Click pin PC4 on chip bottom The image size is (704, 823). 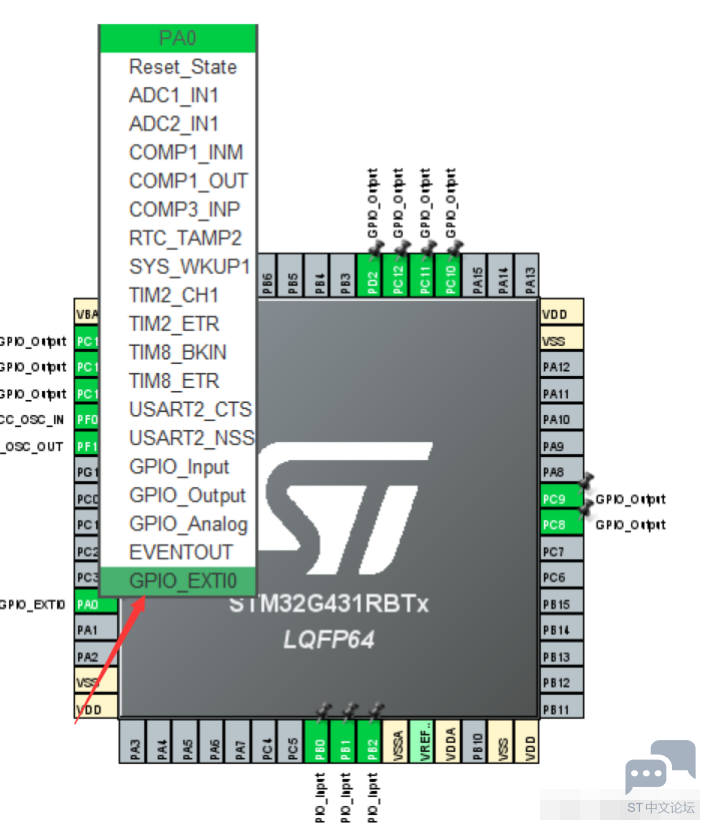coord(264,742)
